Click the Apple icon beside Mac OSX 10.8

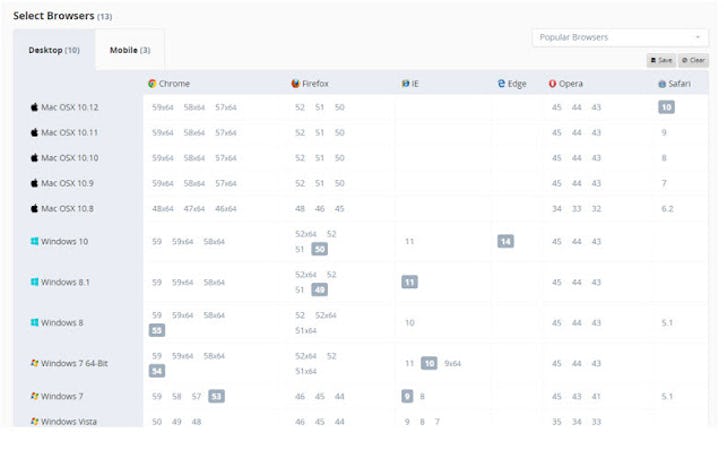pyautogui.click(x=34, y=209)
